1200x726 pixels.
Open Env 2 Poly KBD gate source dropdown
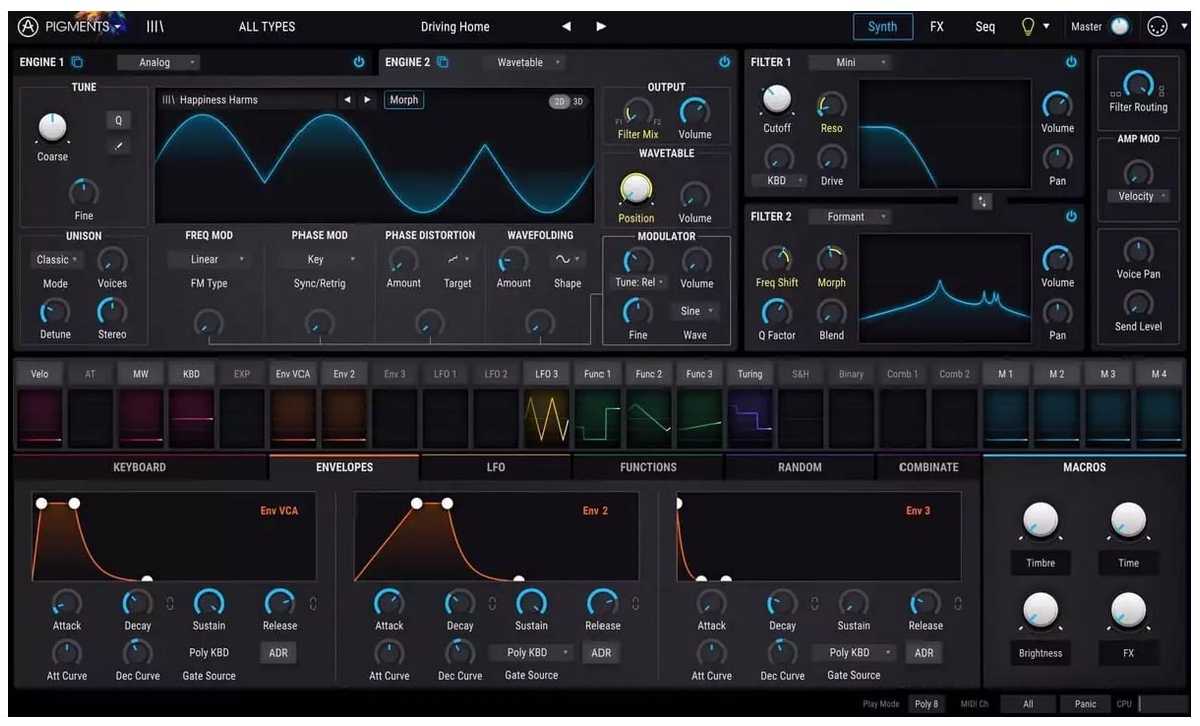pos(534,653)
